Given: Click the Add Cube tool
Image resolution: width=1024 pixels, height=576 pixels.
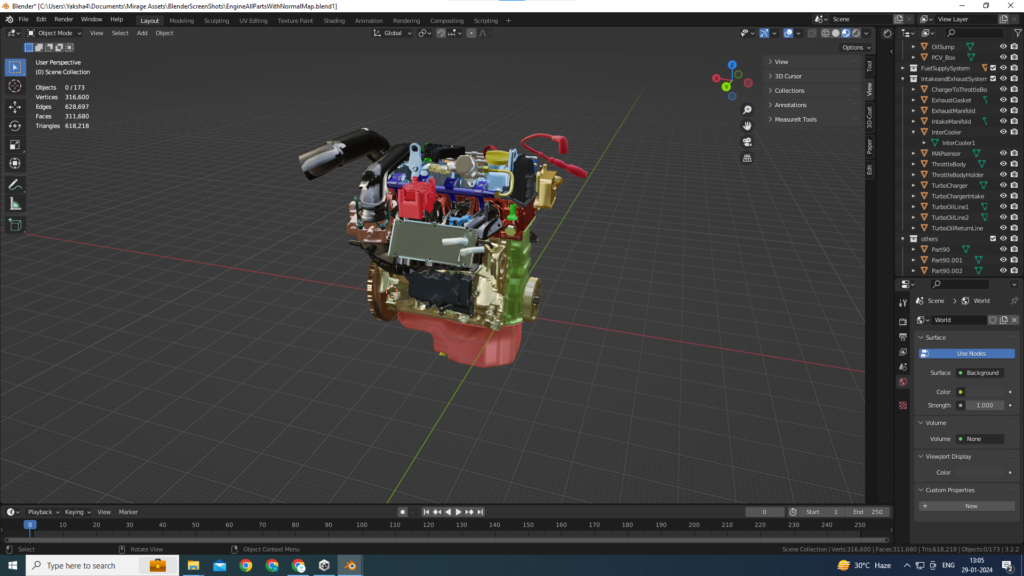Looking at the screenshot, I should point(15,226).
